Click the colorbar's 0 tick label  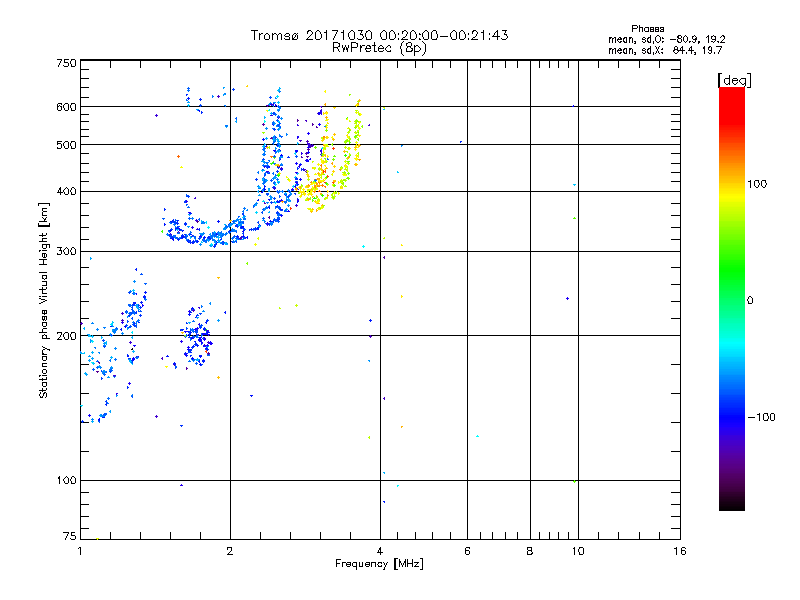click(x=750, y=301)
